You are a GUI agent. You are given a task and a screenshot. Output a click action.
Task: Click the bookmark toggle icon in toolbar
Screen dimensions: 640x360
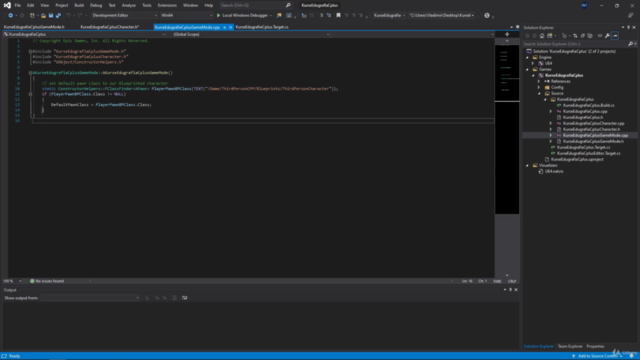pos(338,16)
